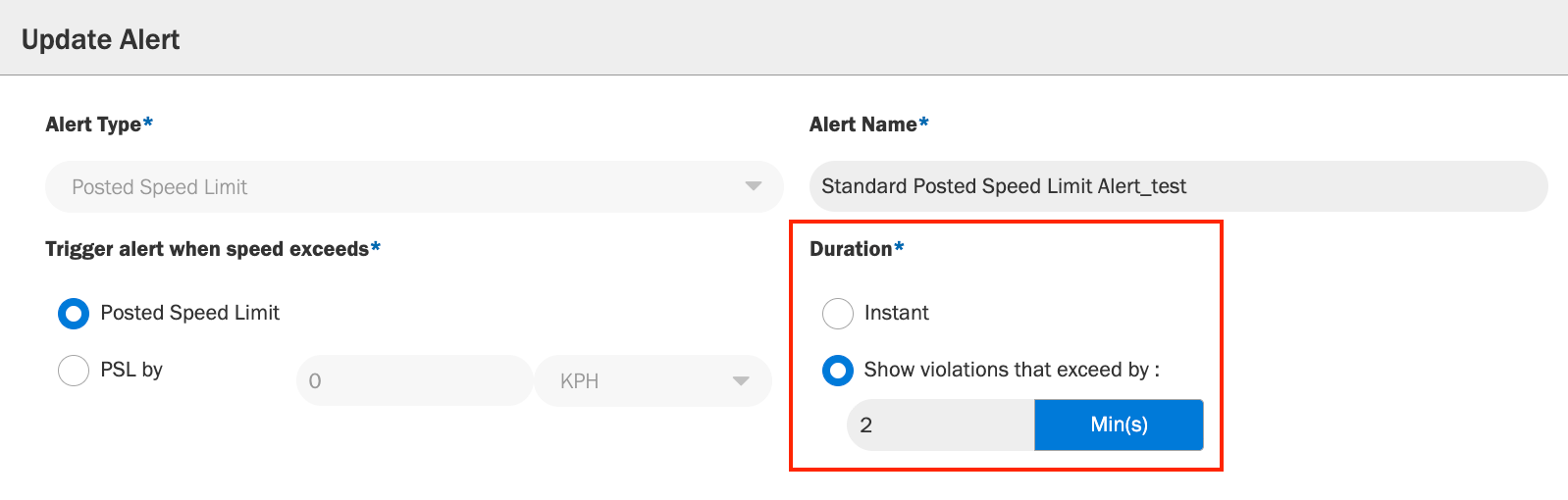The height and width of the screenshot is (500, 1568).
Task: Click the blue Min(s) button
Action: 1119,425
